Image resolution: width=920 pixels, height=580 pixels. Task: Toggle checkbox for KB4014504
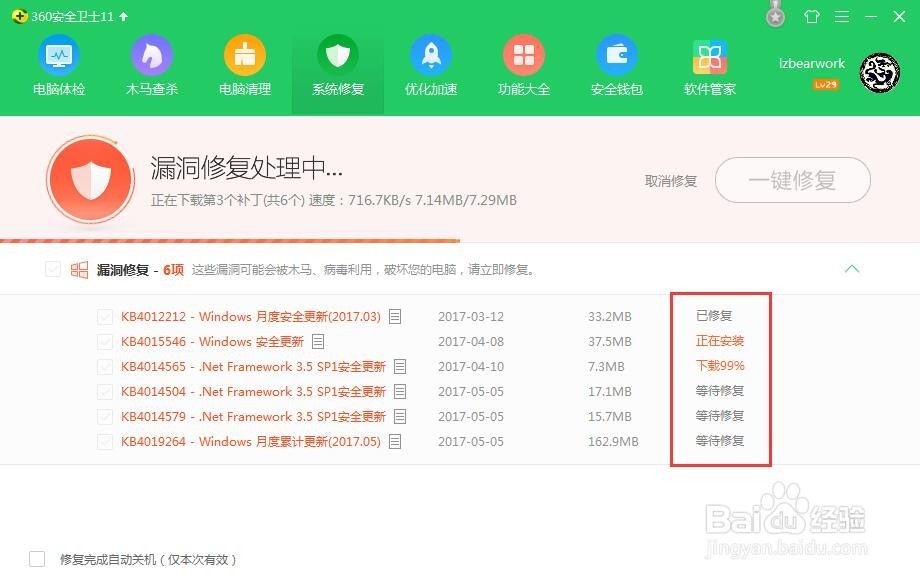click(x=105, y=391)
